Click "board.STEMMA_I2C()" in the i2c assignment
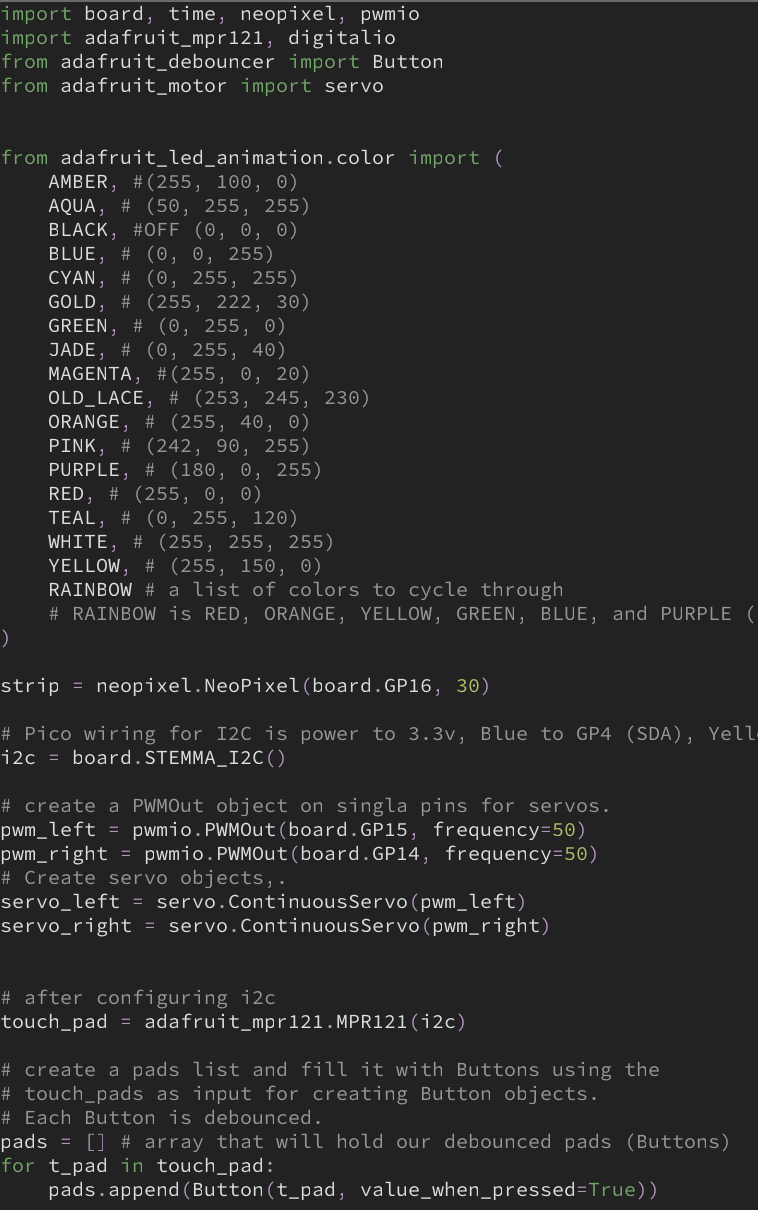Screen dimensions: 758x1210 [179, 758]
